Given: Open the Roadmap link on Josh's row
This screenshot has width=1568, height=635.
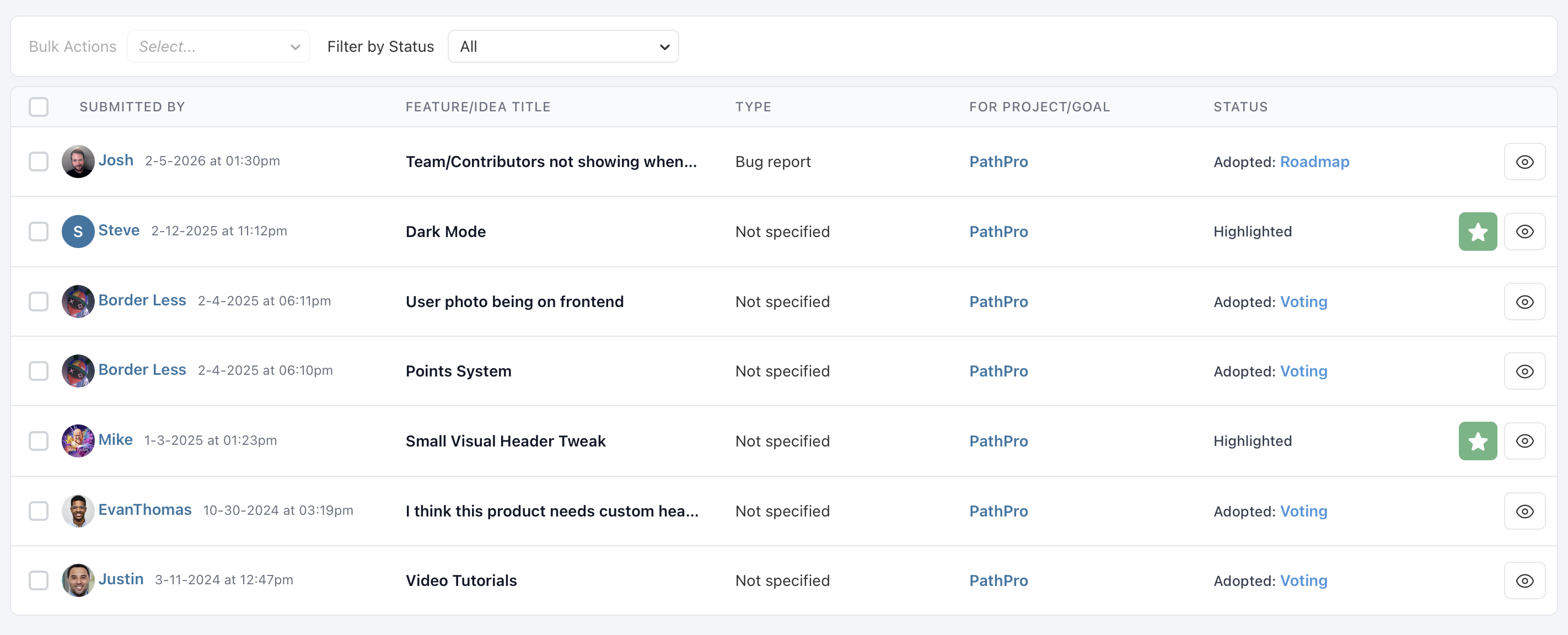Looking at the screenshot, I should [x=1315, y=162].
